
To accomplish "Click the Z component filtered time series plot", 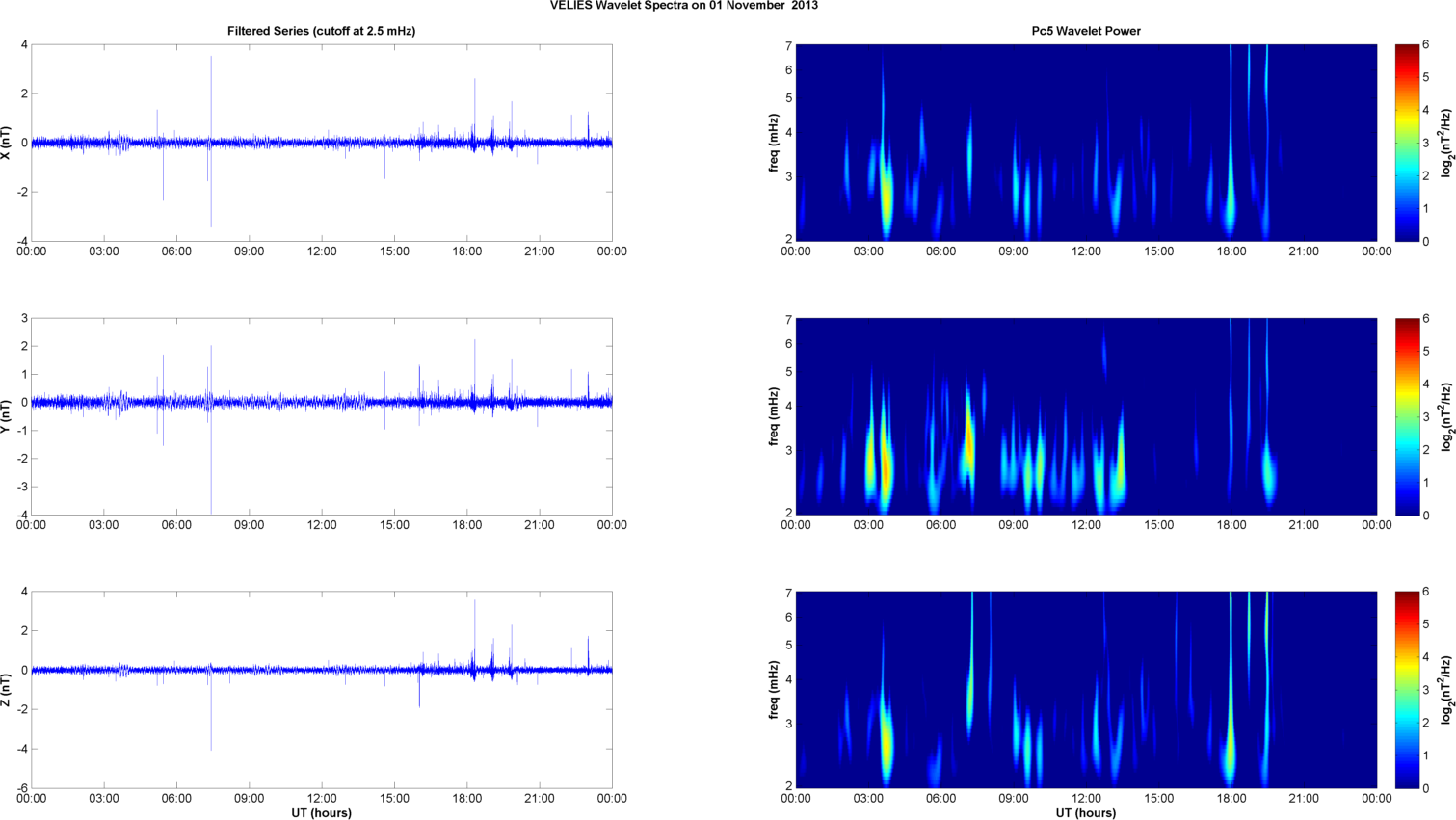I will pos(322,690).
